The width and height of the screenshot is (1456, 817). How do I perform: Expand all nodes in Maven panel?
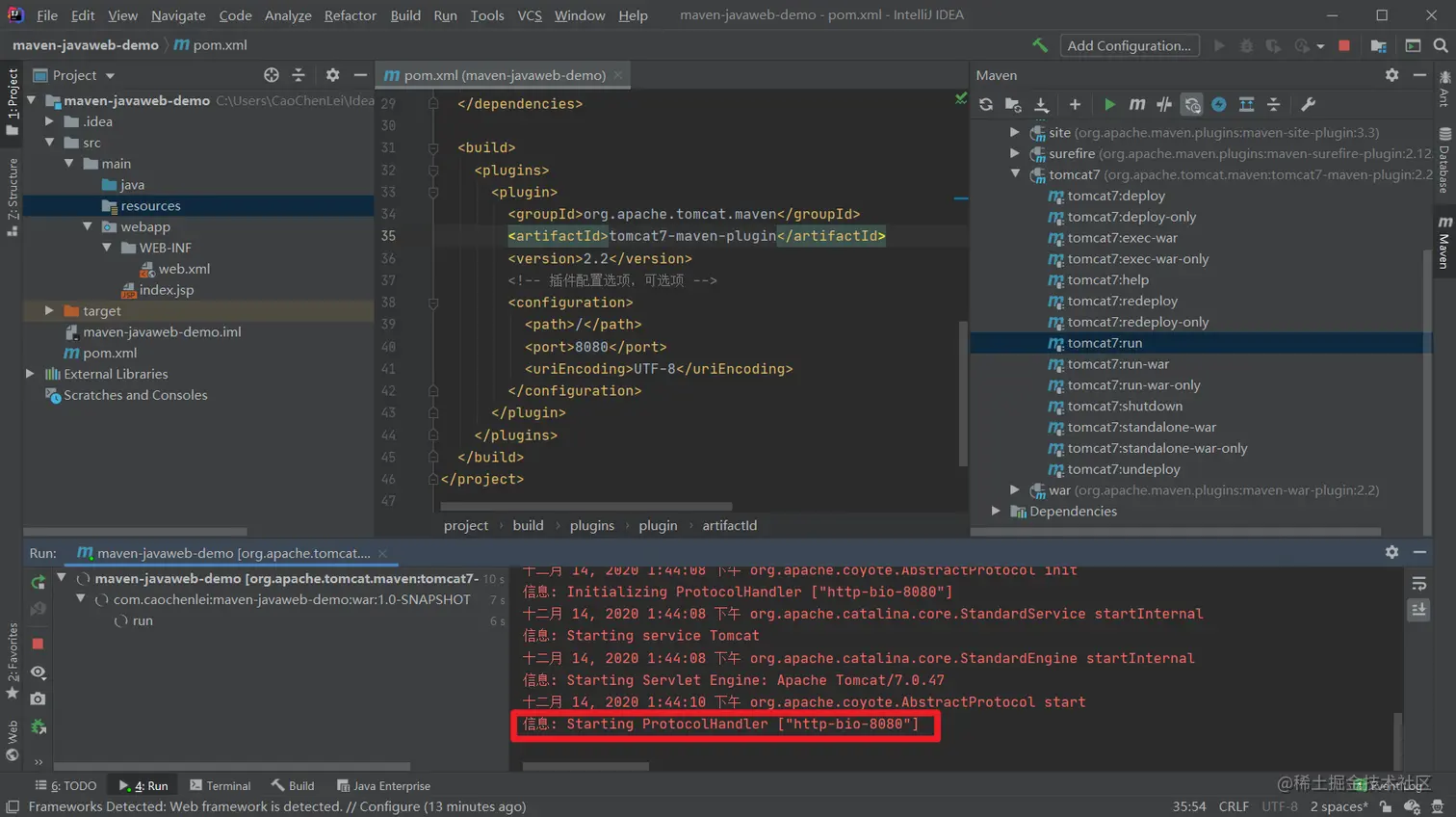1246,104
